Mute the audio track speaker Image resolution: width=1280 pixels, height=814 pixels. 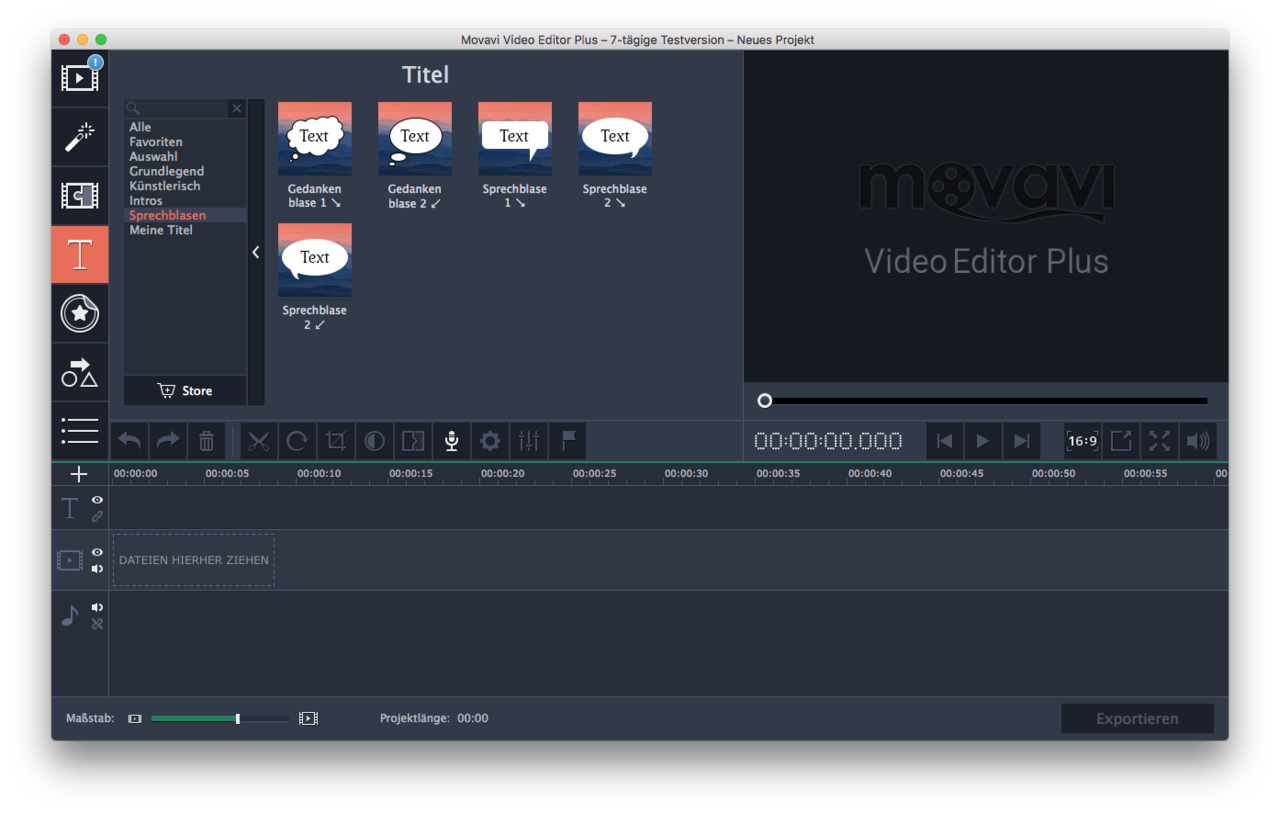pyautogui.click(x=97, y=607)
